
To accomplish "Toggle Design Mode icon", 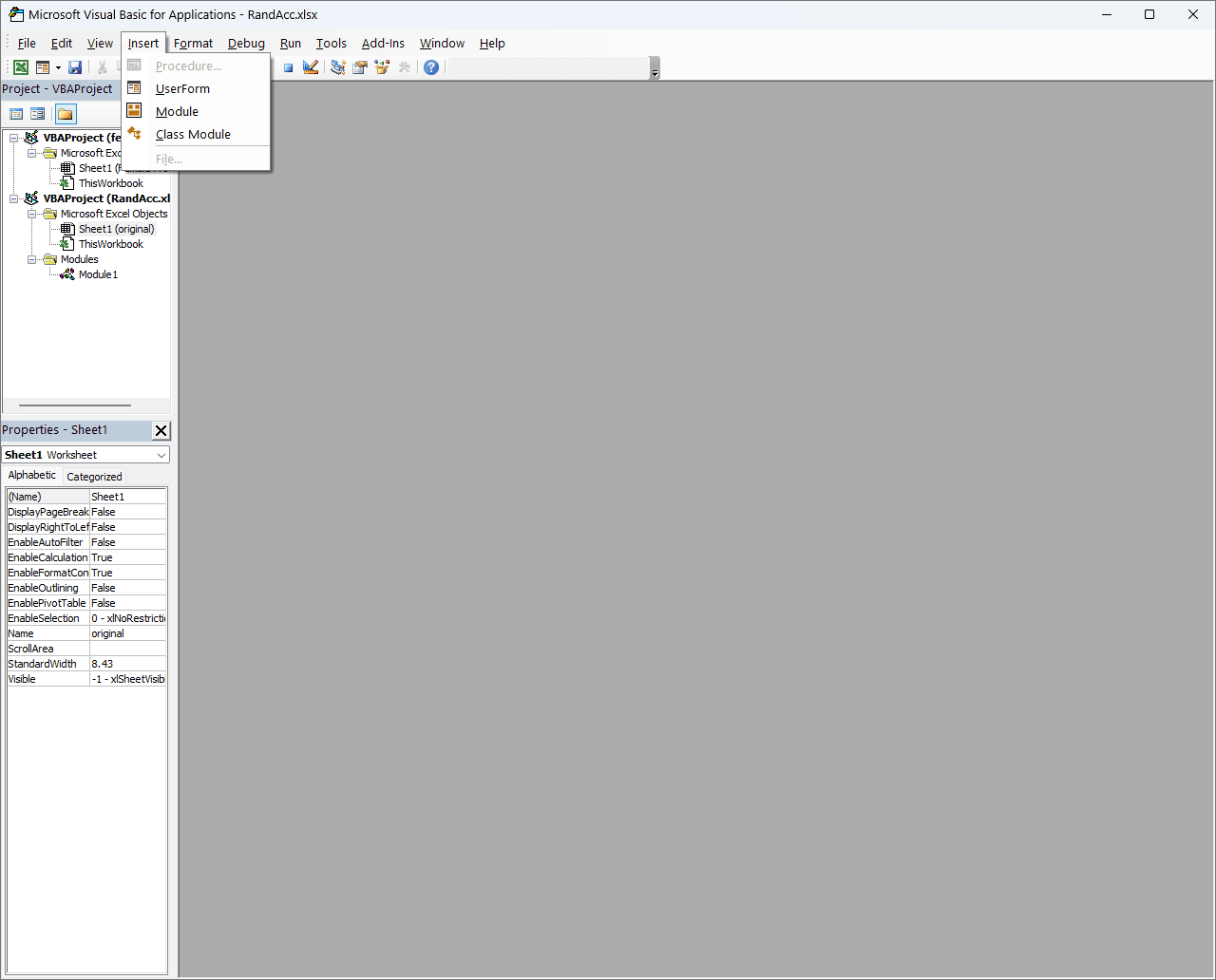I will [x=311, y=67].
